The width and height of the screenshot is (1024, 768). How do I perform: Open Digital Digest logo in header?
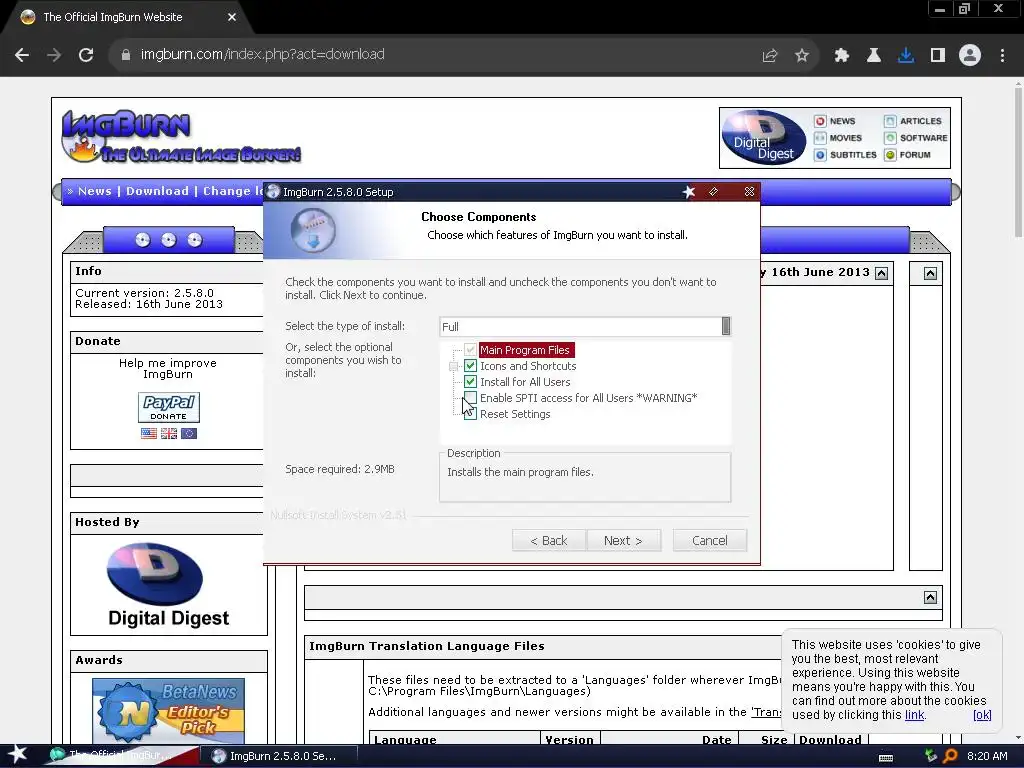[x=763, y=137]
